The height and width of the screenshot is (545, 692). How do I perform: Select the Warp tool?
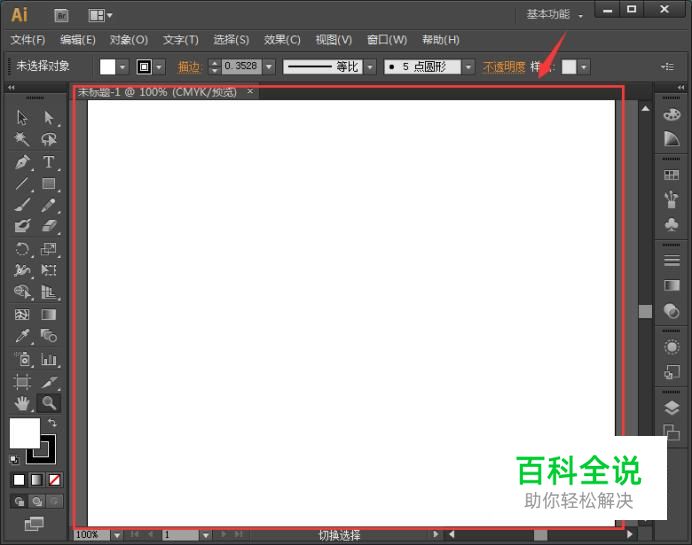tap(22, 270)
